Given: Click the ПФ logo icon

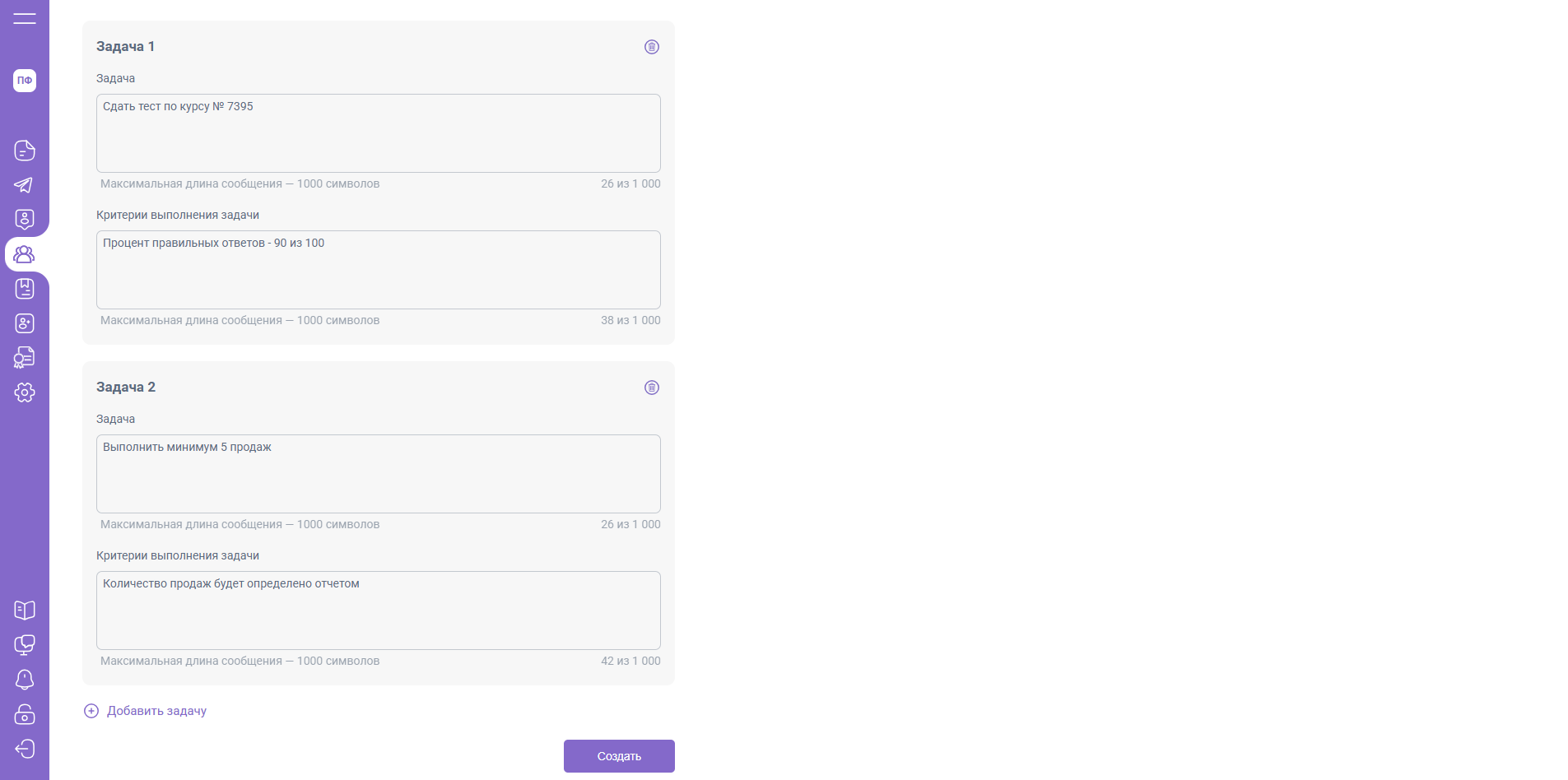Looking at the screenshot, I should (25, 81).
